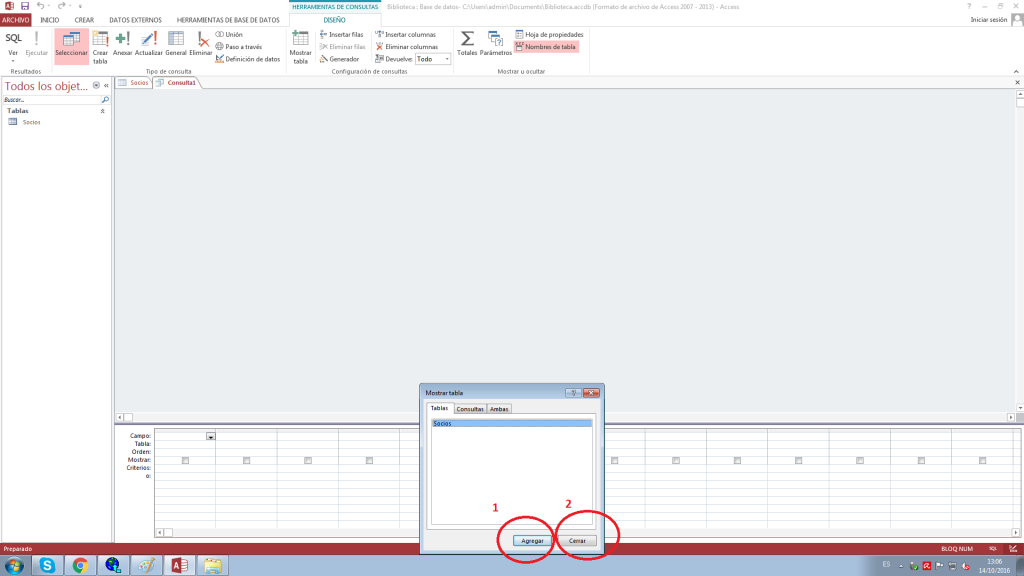
Task: Switch to the Consultas tab in dialog
Action: coord(470,408)
